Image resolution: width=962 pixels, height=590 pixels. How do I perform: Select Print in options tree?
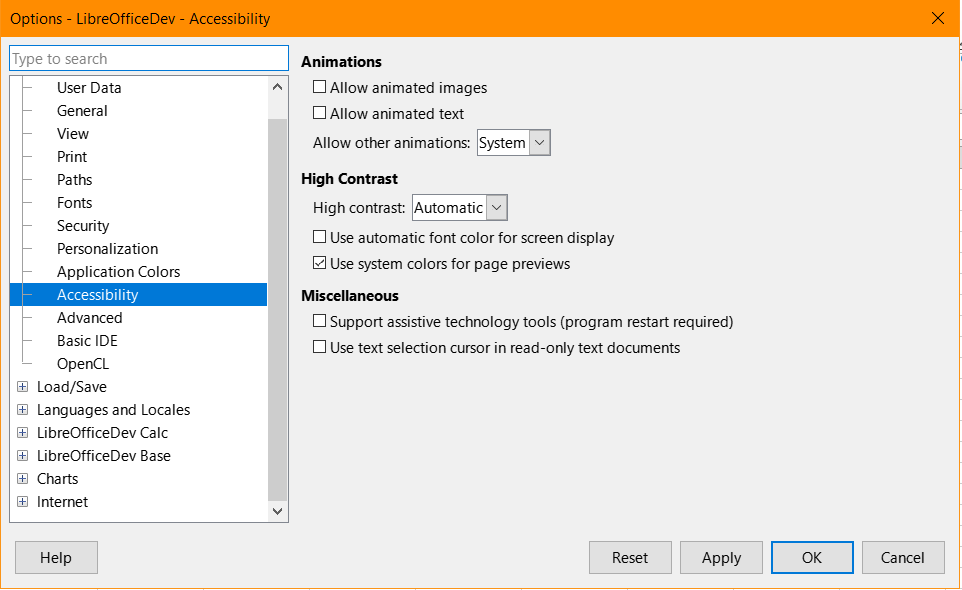(x=72, y=157)
